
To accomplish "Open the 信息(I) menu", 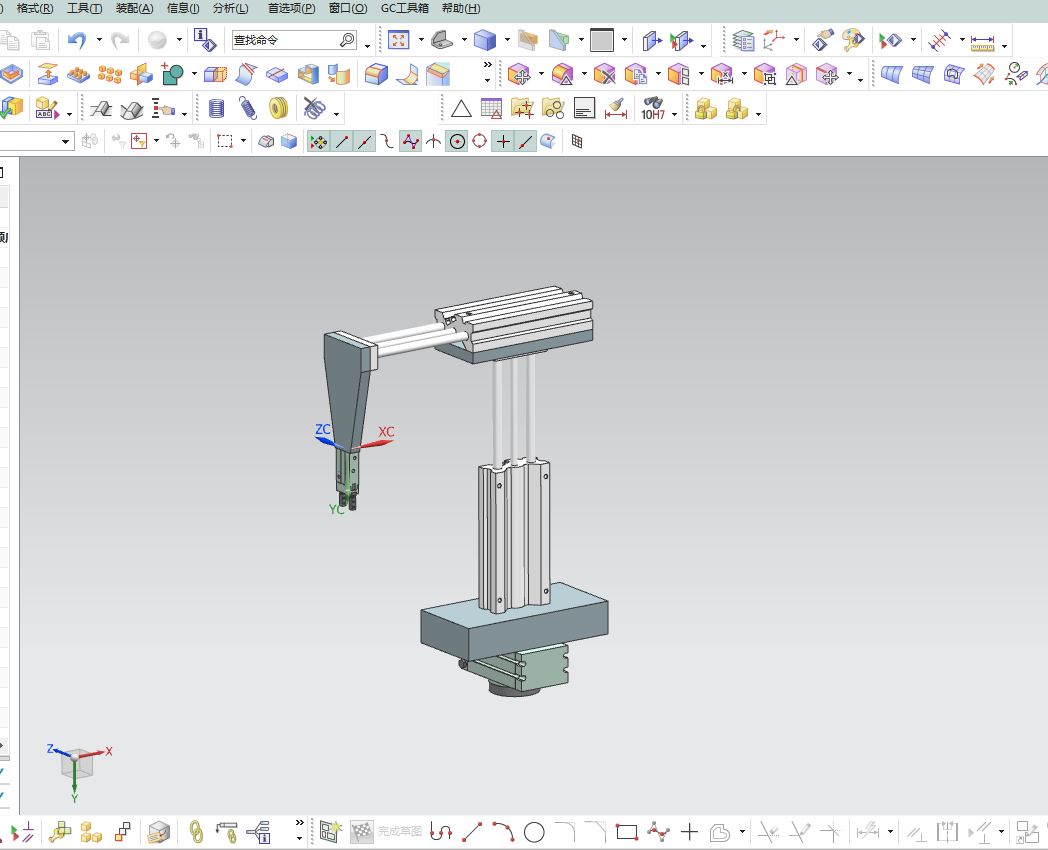I will (183, 9).
